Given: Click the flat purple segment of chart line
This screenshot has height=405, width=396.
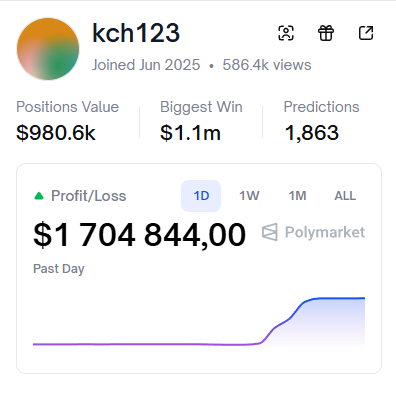Looking at the screenshot, I should 147,344.
